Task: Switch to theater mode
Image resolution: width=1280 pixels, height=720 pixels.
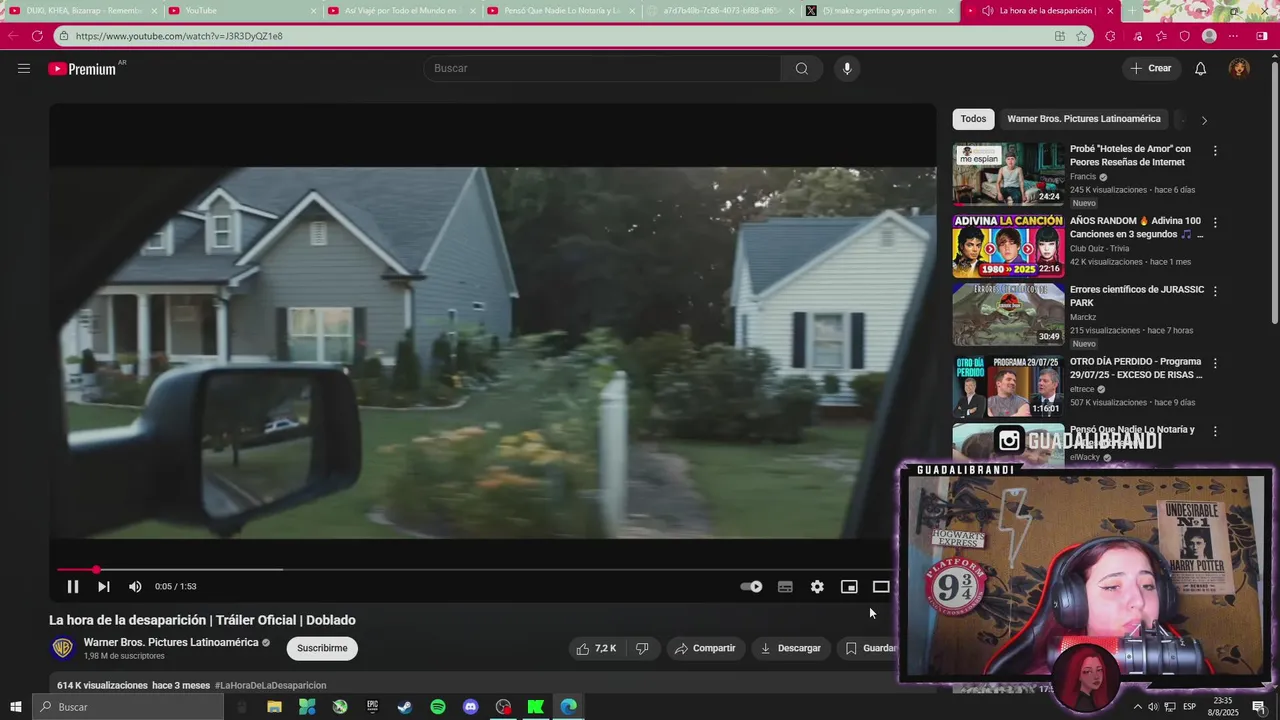Action: click(881, 587)
